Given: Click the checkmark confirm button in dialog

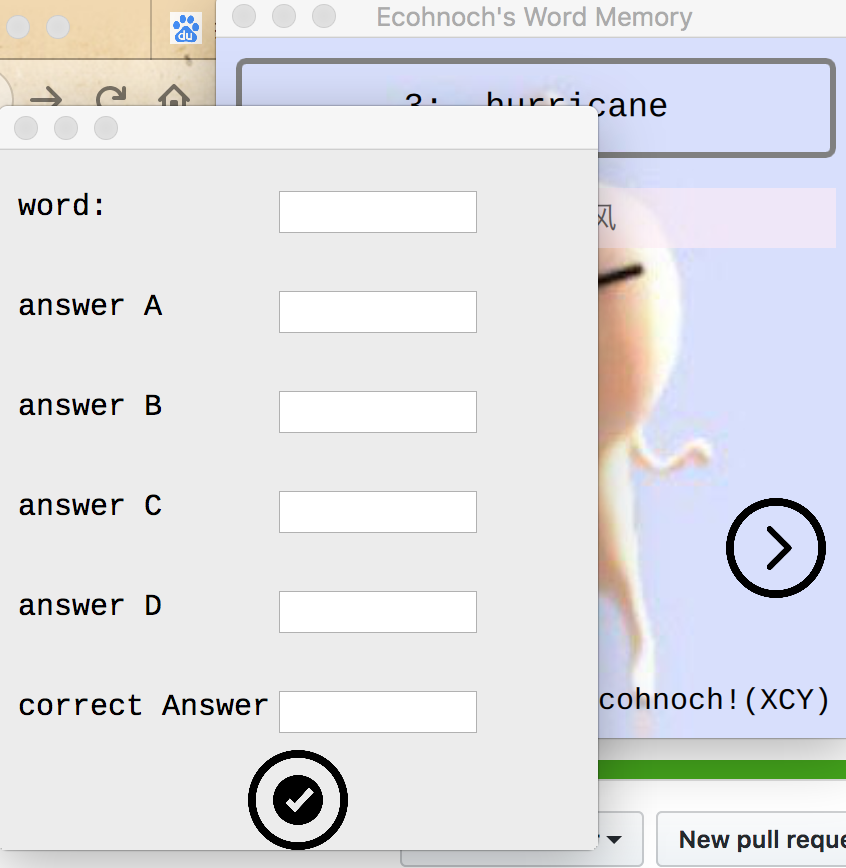Looking at the screenshot, I should tap(298, 799).
